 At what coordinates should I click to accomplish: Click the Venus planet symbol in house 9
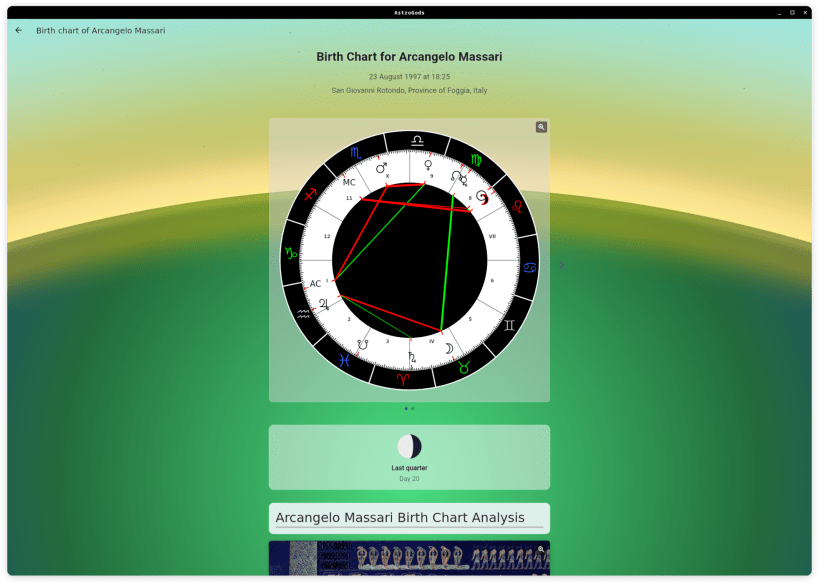tap(428, 166)
